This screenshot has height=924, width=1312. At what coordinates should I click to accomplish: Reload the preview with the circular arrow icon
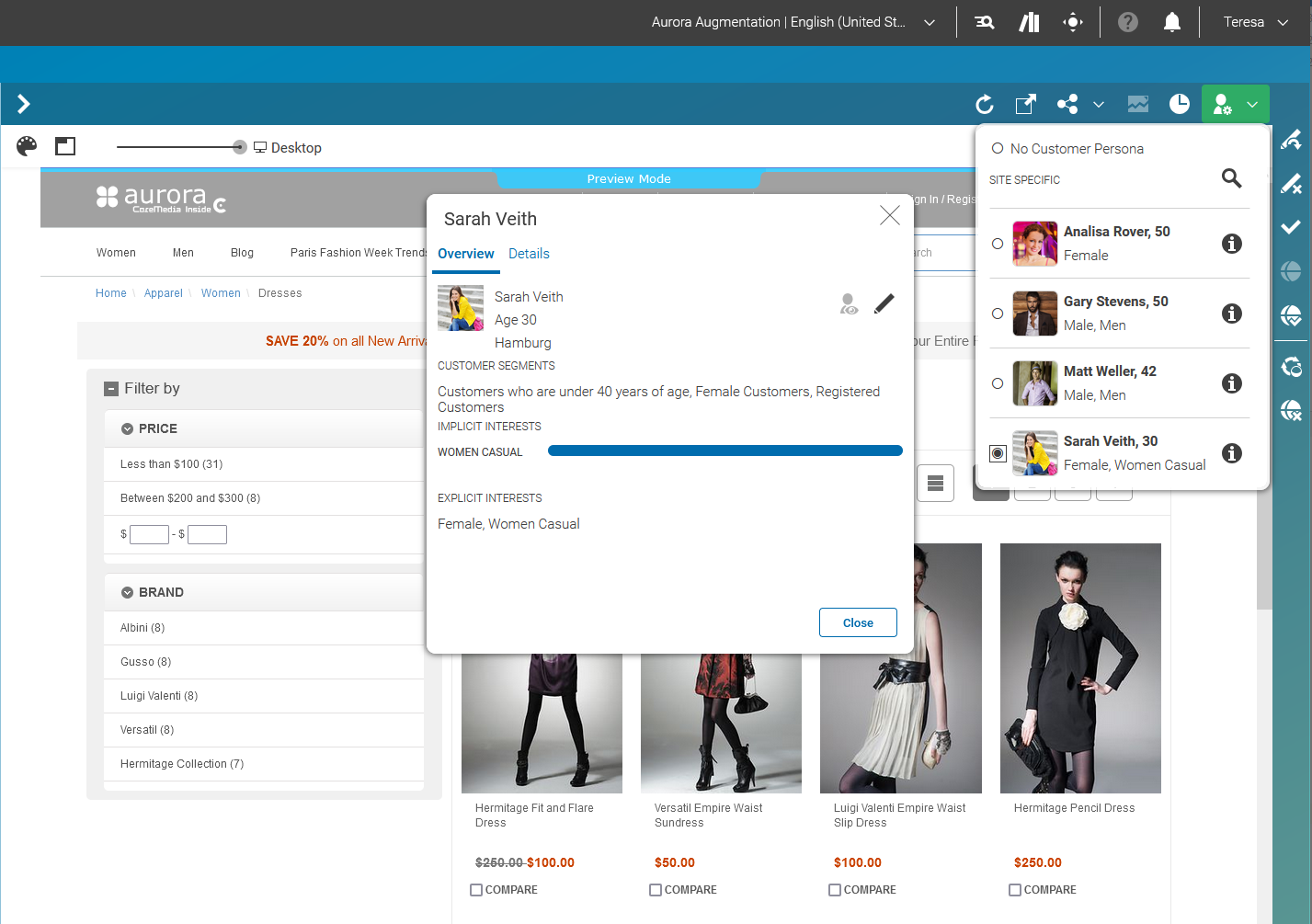pyautogui.click(x=984, y=104)
